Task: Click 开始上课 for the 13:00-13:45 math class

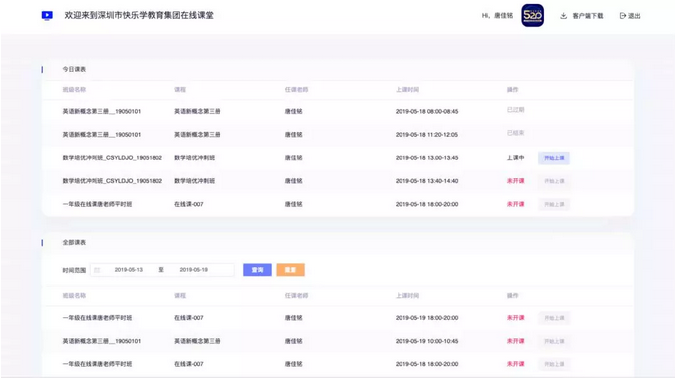Action: [x=554, y=158]
